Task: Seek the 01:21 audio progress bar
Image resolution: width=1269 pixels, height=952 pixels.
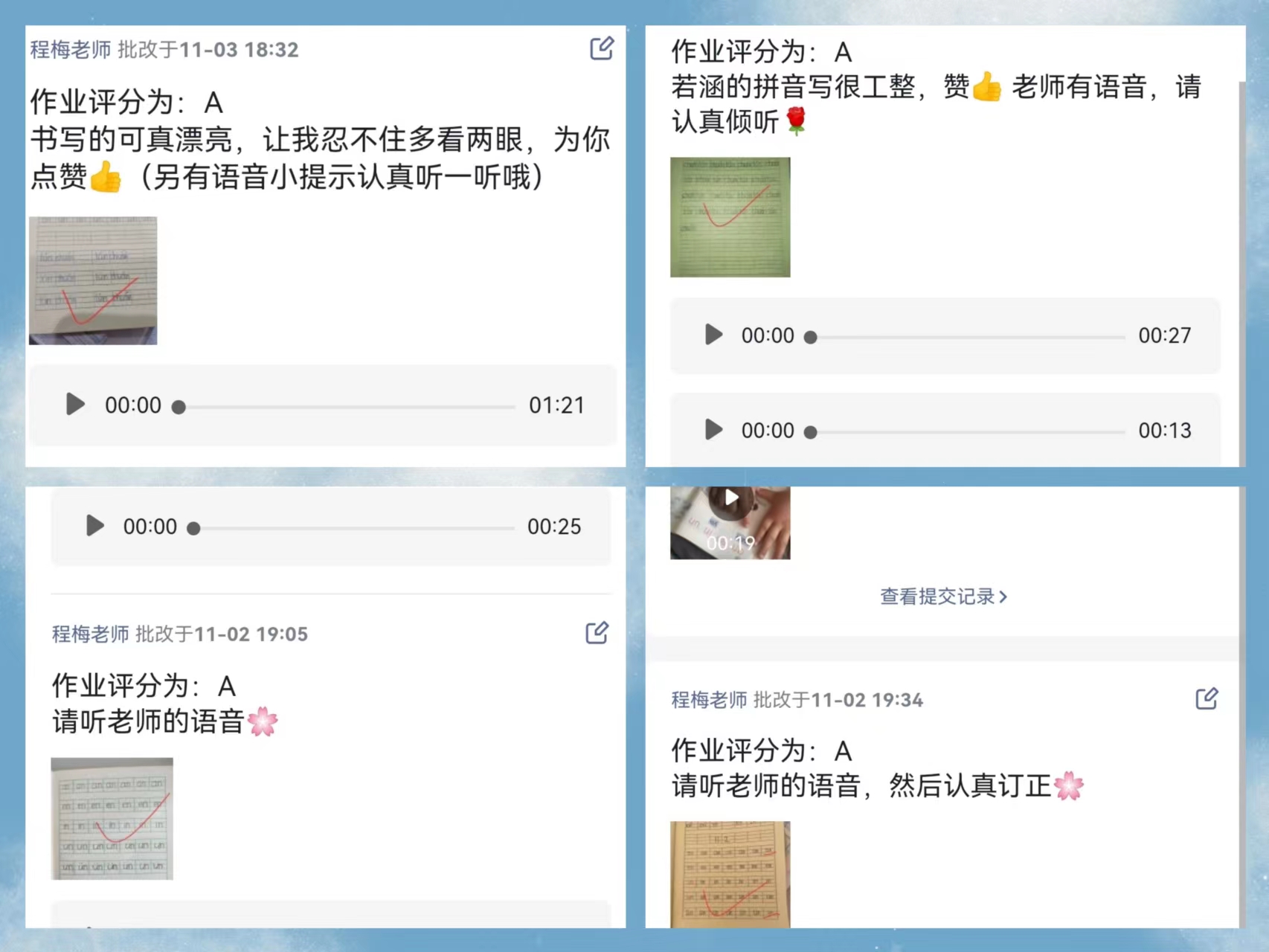Action: (x=346, y=407)
